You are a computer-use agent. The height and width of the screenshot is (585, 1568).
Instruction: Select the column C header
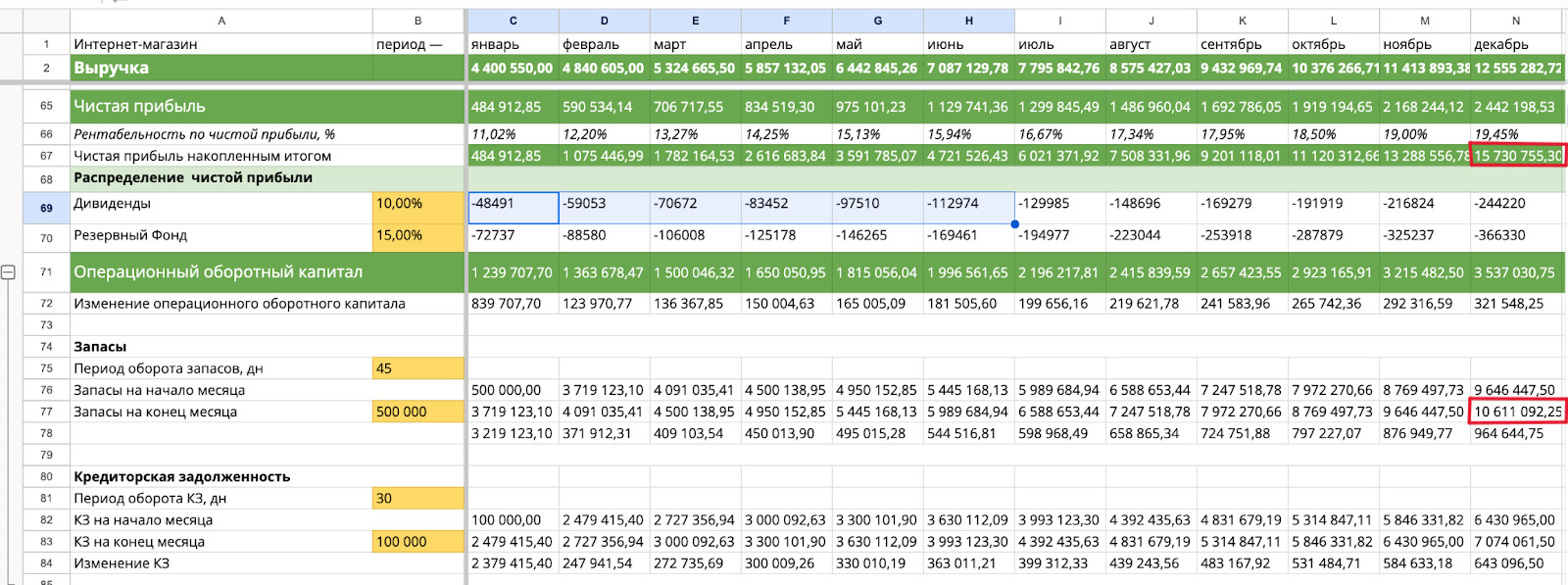(513, 21)
